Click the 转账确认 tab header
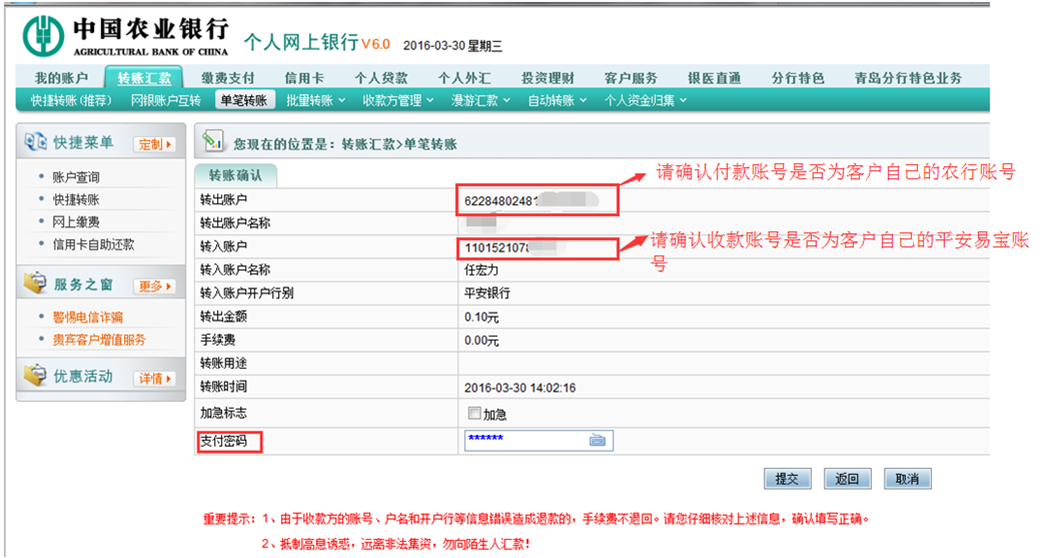This screenshot has width=1045, height=558. click(235, 175)
